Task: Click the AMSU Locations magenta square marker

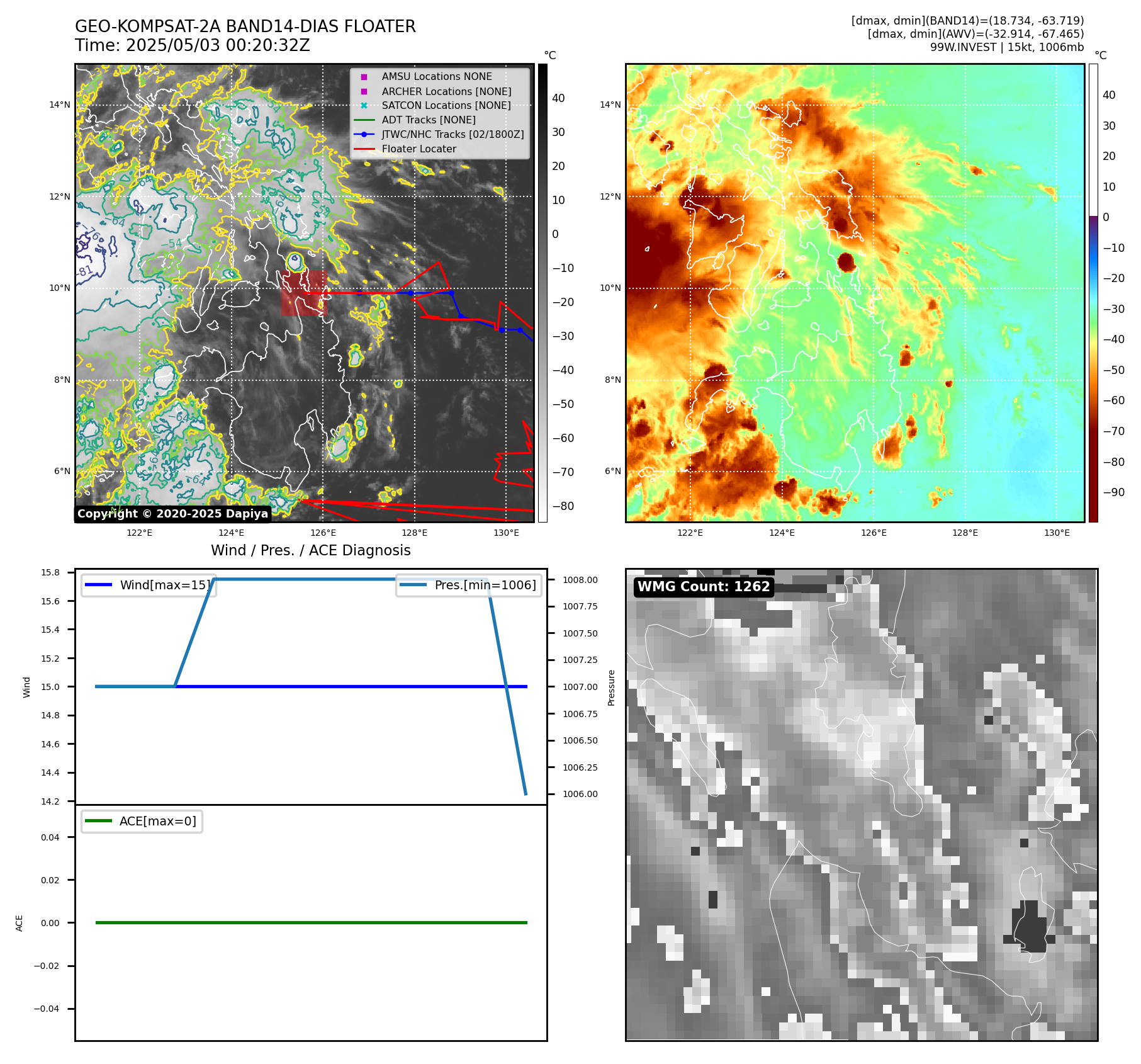Action: tap(364, 77)
